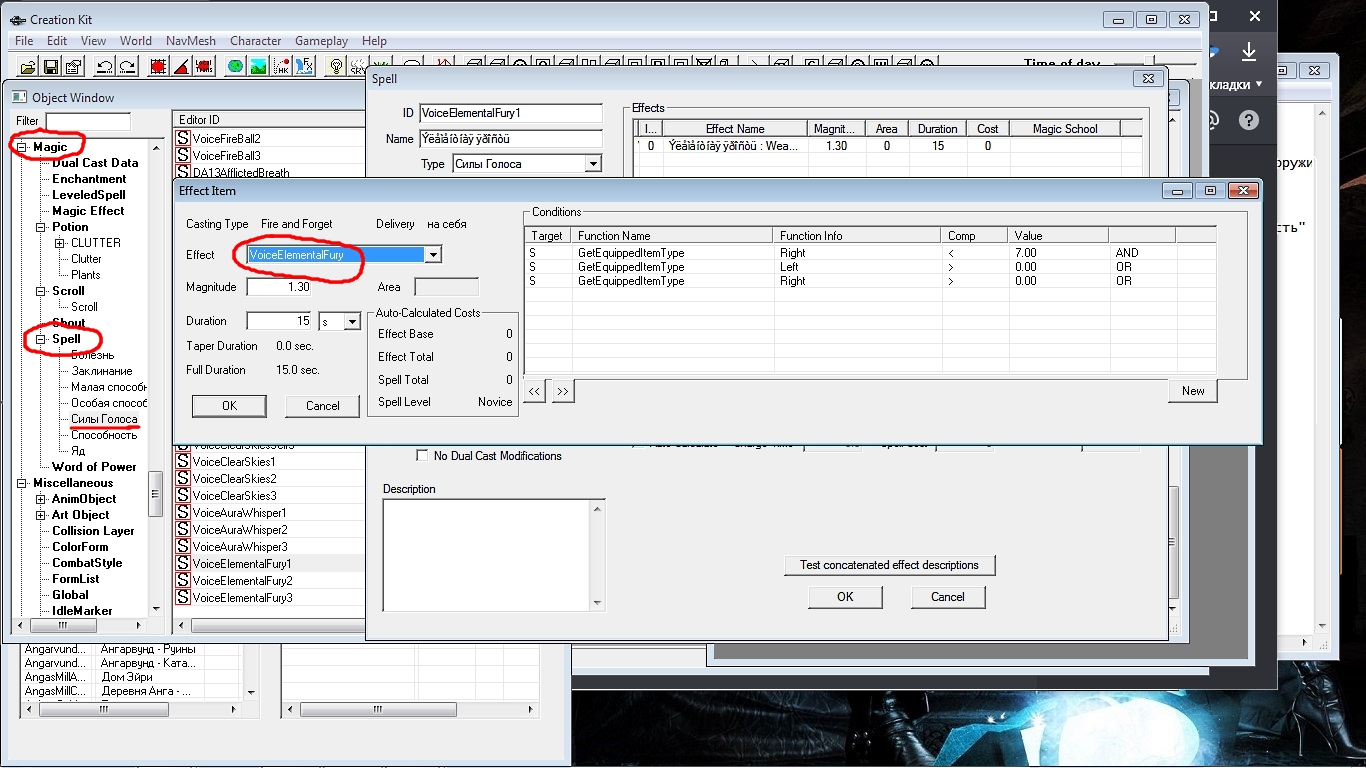Open the NavMesh menu
1366x768 pixels.
[x=187, y=41]
